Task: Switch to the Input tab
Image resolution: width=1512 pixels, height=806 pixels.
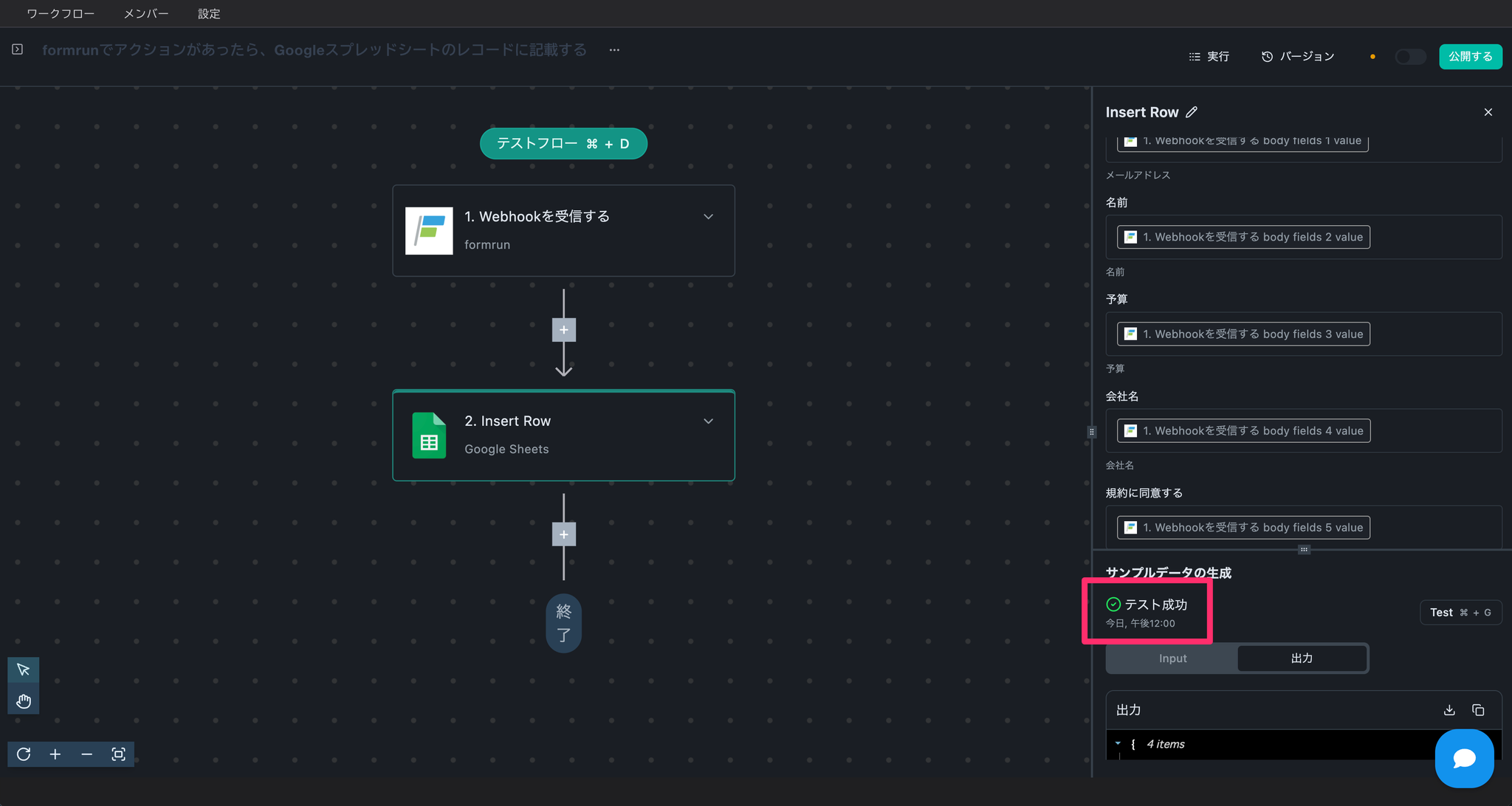Action: [1172, 658]
